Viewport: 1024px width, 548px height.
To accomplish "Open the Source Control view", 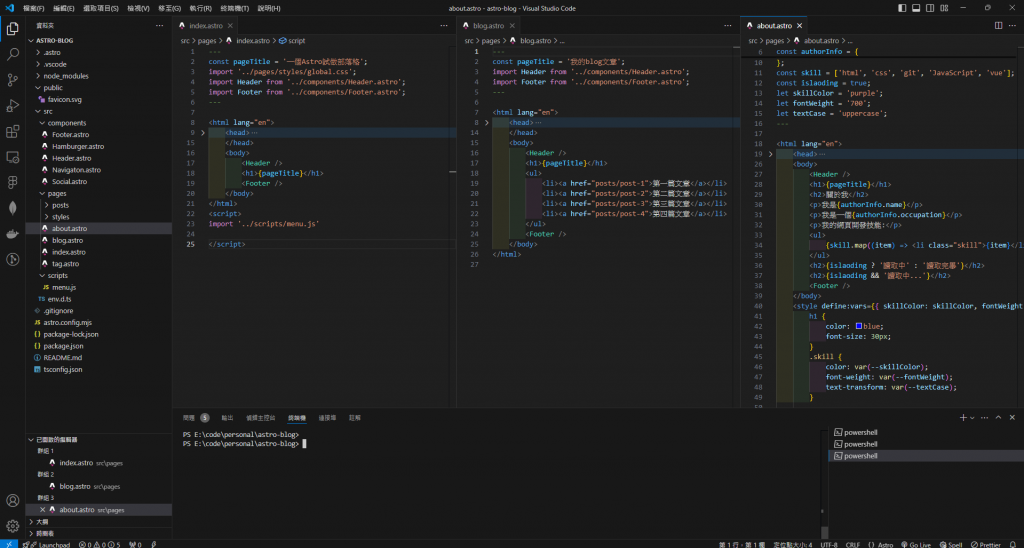I will pyautogui.click(x=13, y=80).
